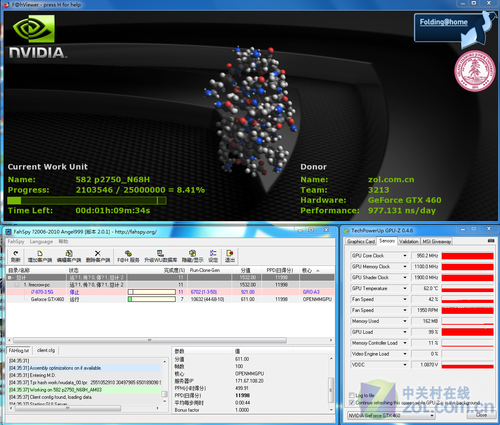This screenshot has height=425, width=500.
Task: Click the Run-Clone-Gen column header
Action: [x=210, y=270]
